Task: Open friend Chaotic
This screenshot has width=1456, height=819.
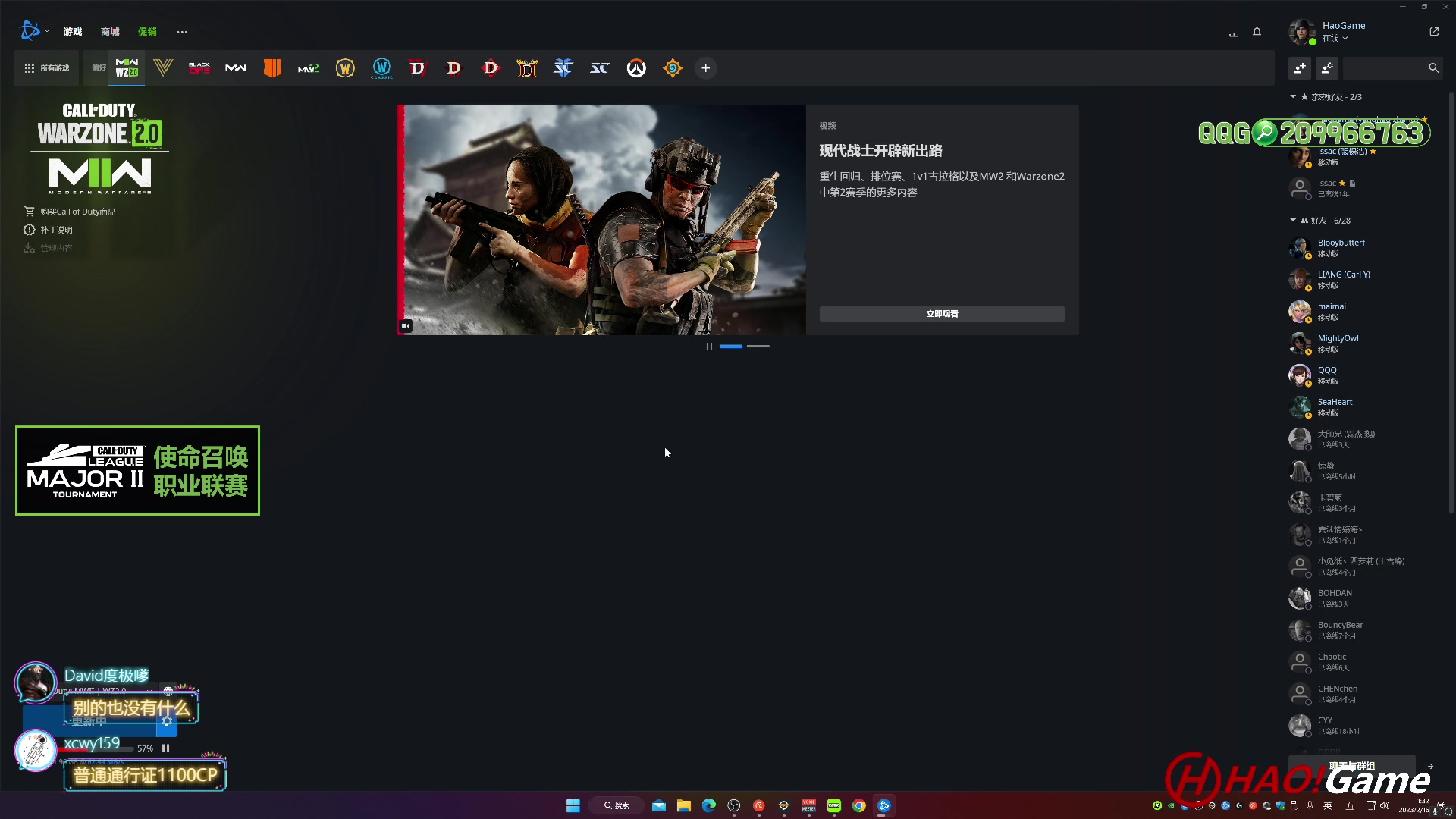Action: point(1365,662)
